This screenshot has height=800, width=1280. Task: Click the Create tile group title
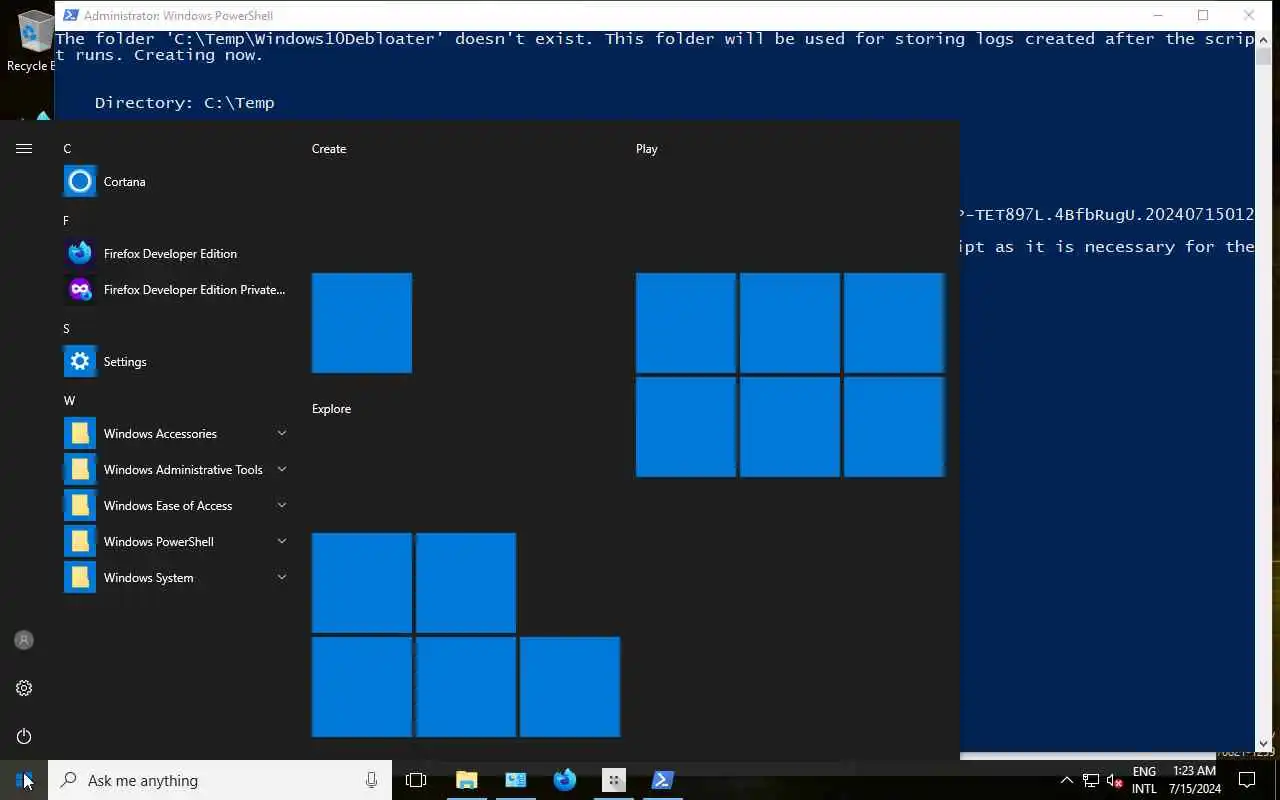pos(329,148)
